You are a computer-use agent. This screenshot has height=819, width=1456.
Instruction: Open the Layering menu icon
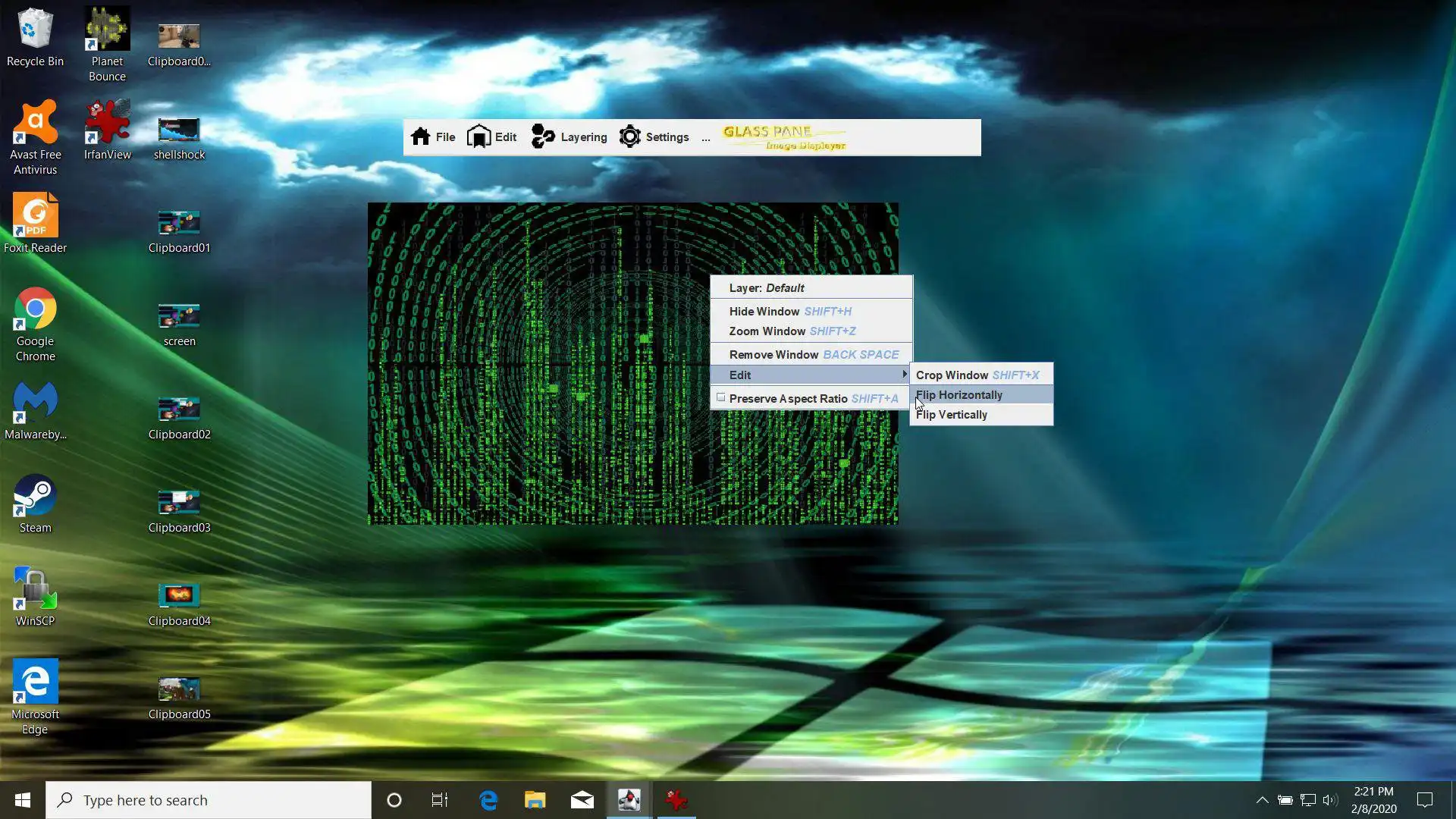click(x=543, y=136)
